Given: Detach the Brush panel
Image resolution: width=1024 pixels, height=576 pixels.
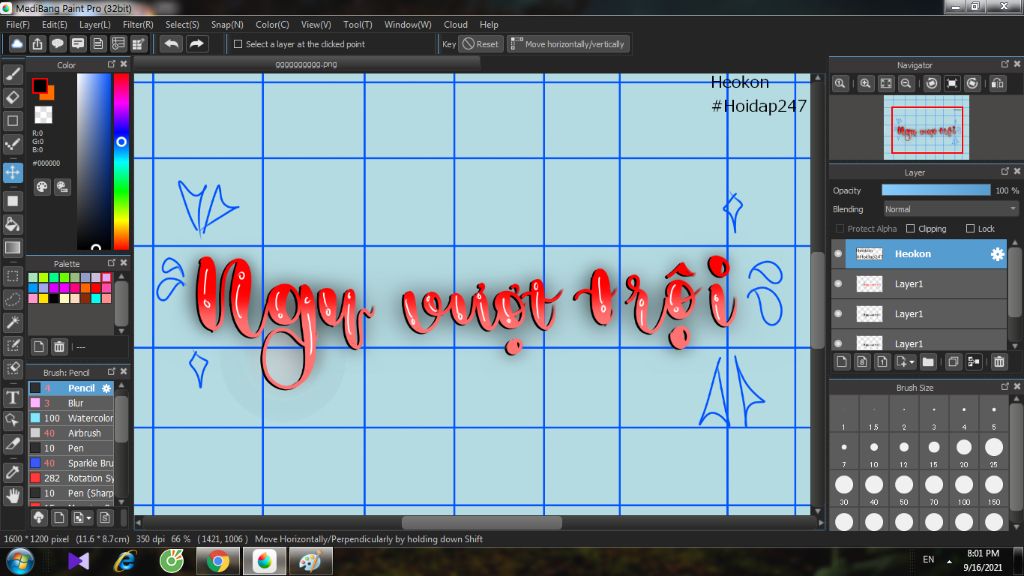Looking at the screenshot, I should click(x=111, y=372).
